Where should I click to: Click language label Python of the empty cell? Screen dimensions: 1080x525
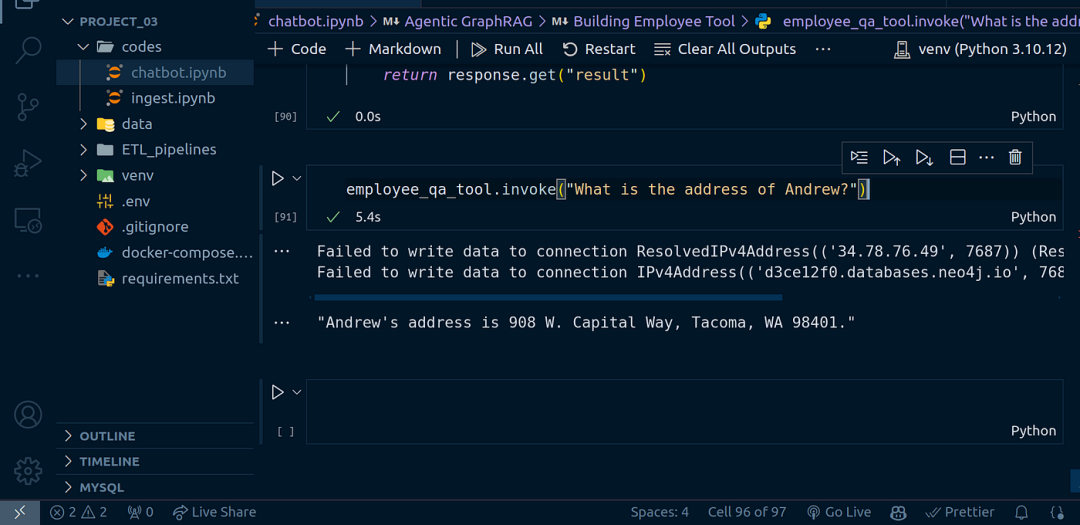[1033, 431]
